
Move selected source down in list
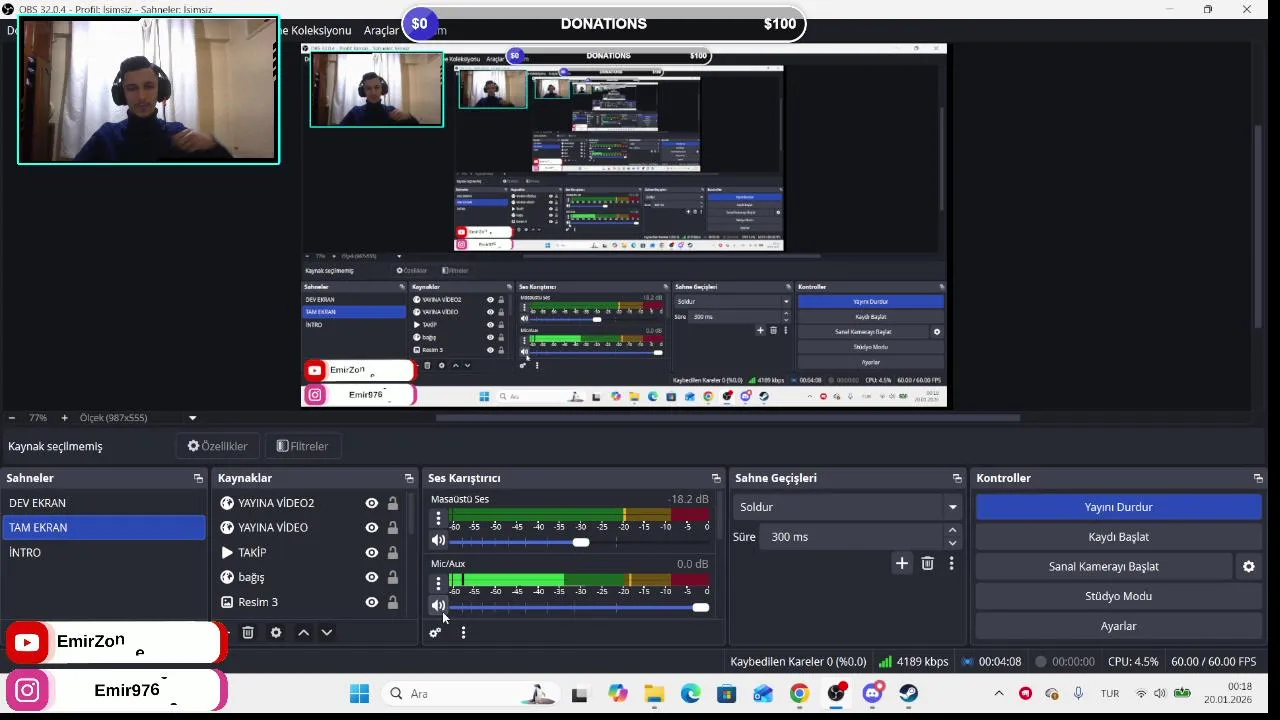[x=326, y=632]
